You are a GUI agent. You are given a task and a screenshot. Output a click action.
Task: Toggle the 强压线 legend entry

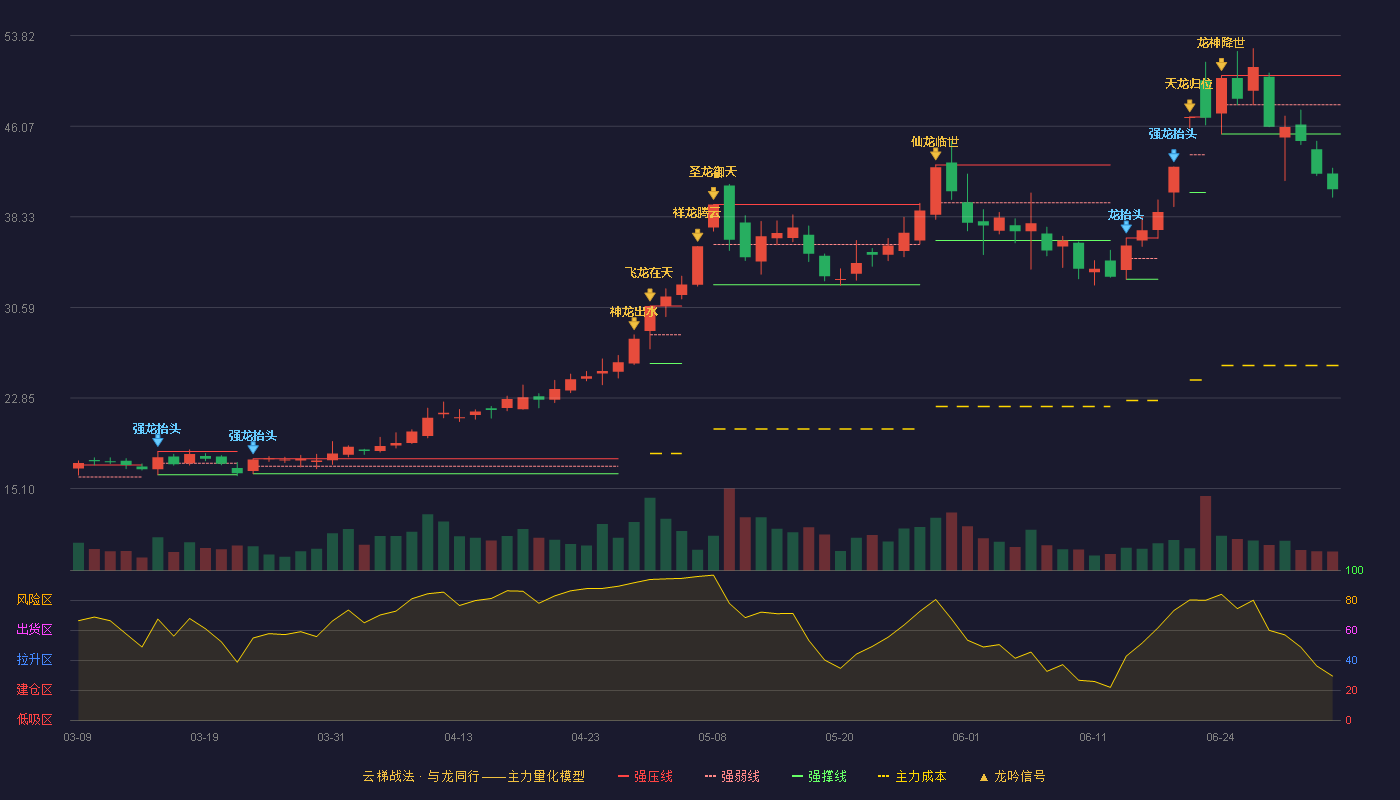[646, 776]
